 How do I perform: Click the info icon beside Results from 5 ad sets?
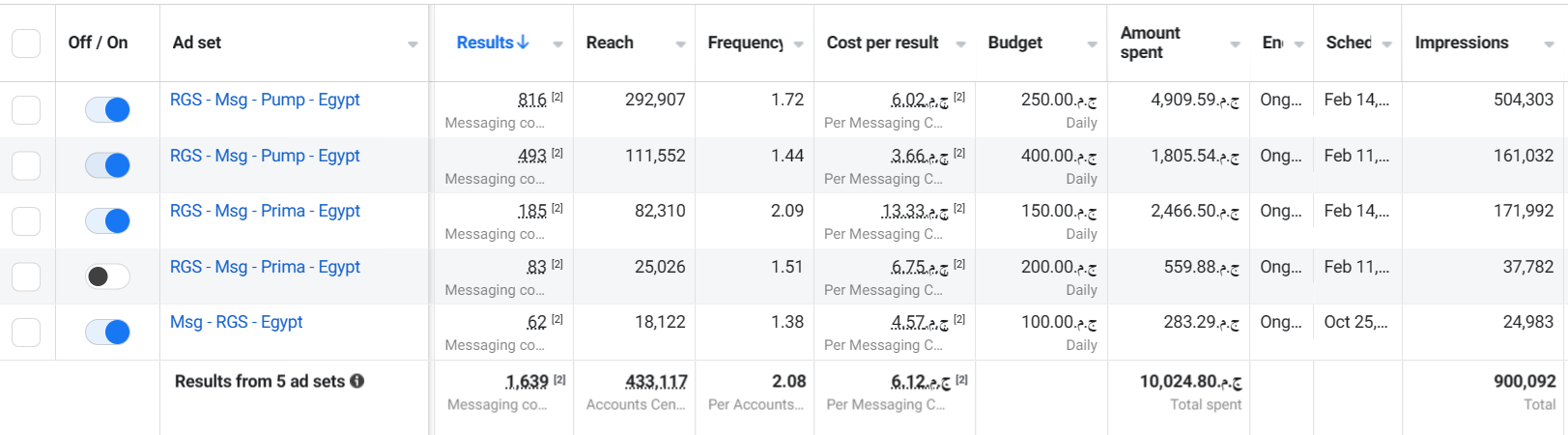pos(357,381)
